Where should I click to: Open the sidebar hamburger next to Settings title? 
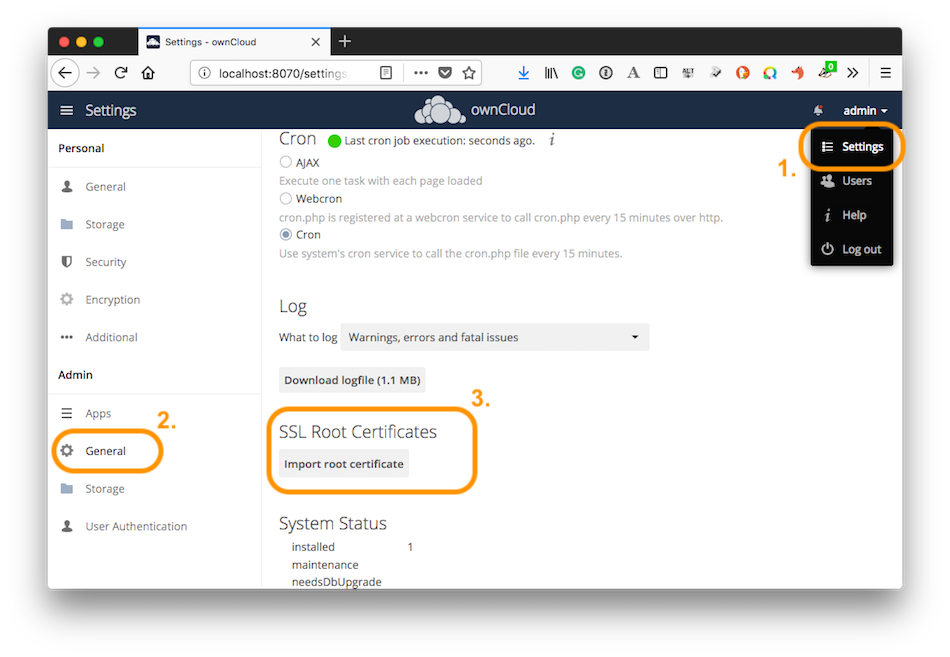coord(66,110)
